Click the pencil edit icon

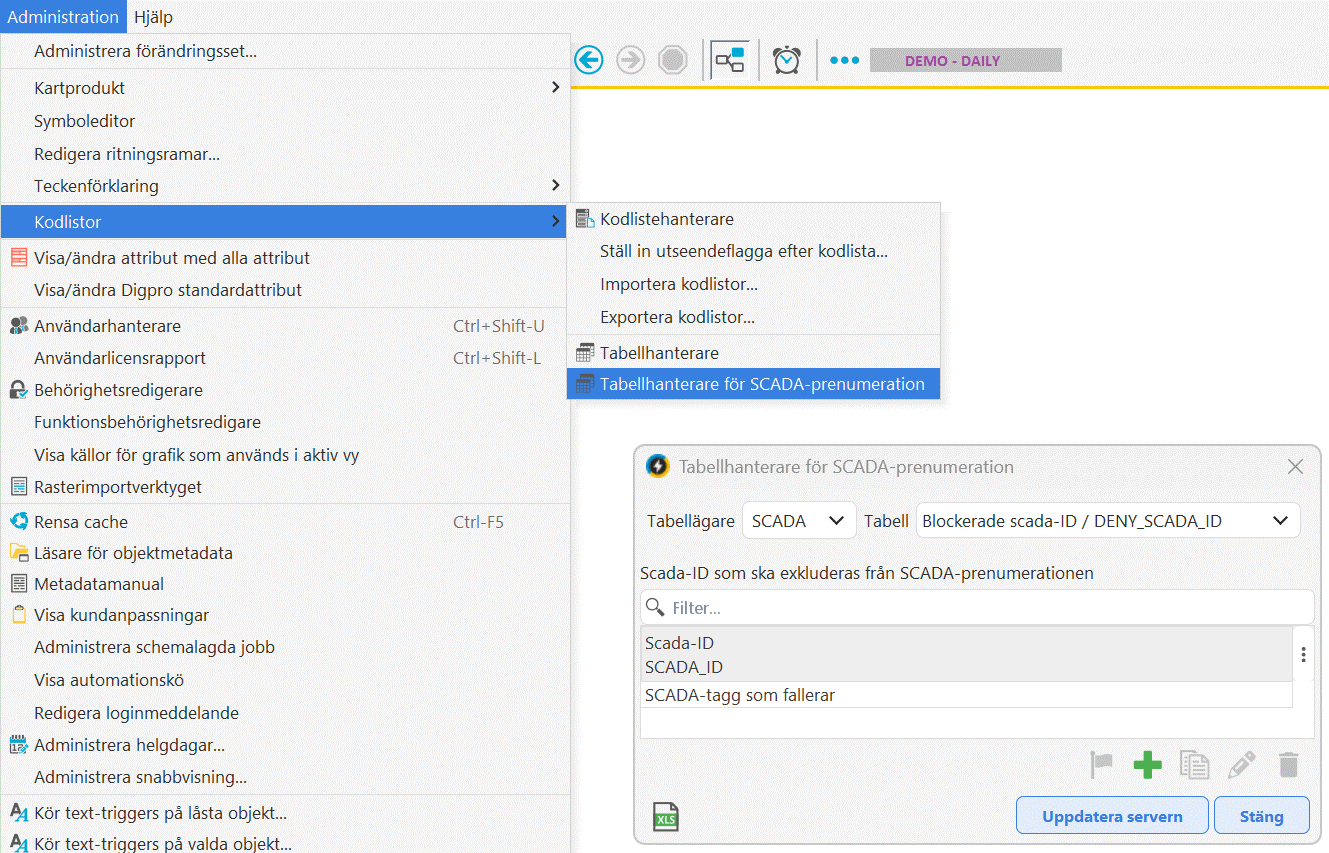(1241, 766)
